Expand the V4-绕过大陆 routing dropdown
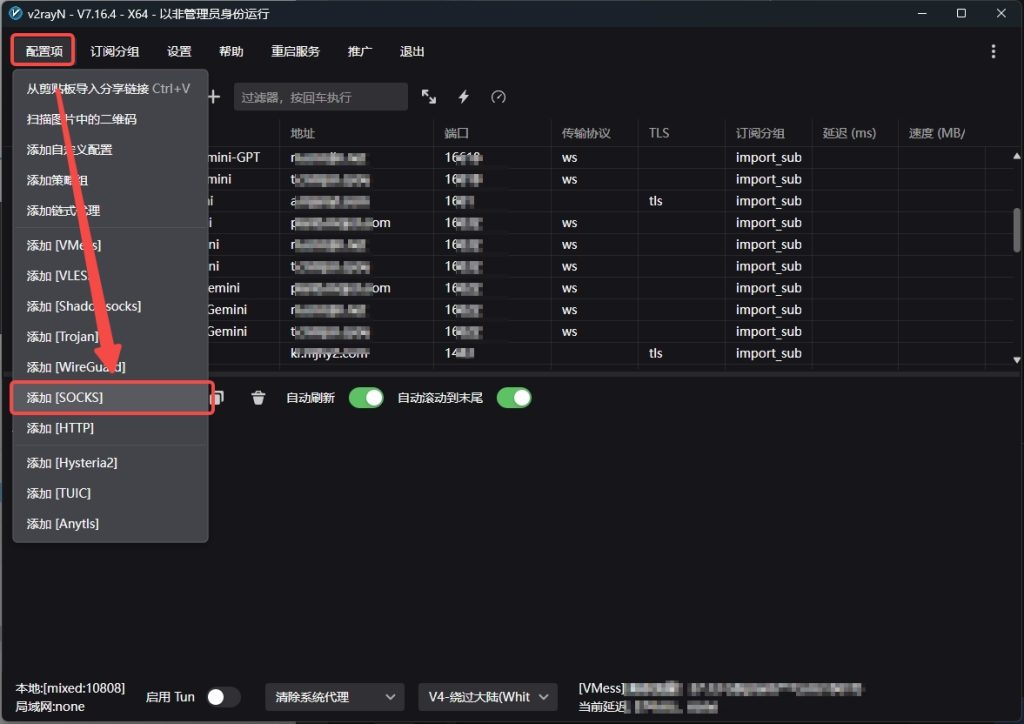Image resolution: width=1024 pixels, height=724 pixels. tap(487, 697)
